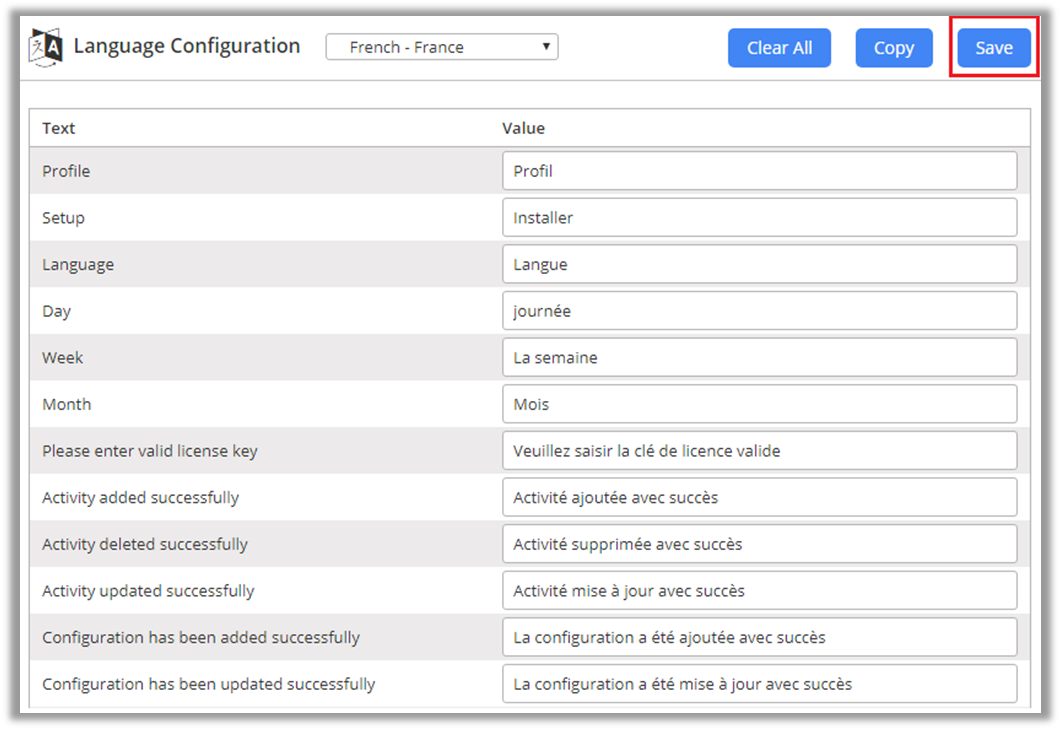1062x730 pixels.
Task: Click Activity updated successfully translation box
Action: 759,591
